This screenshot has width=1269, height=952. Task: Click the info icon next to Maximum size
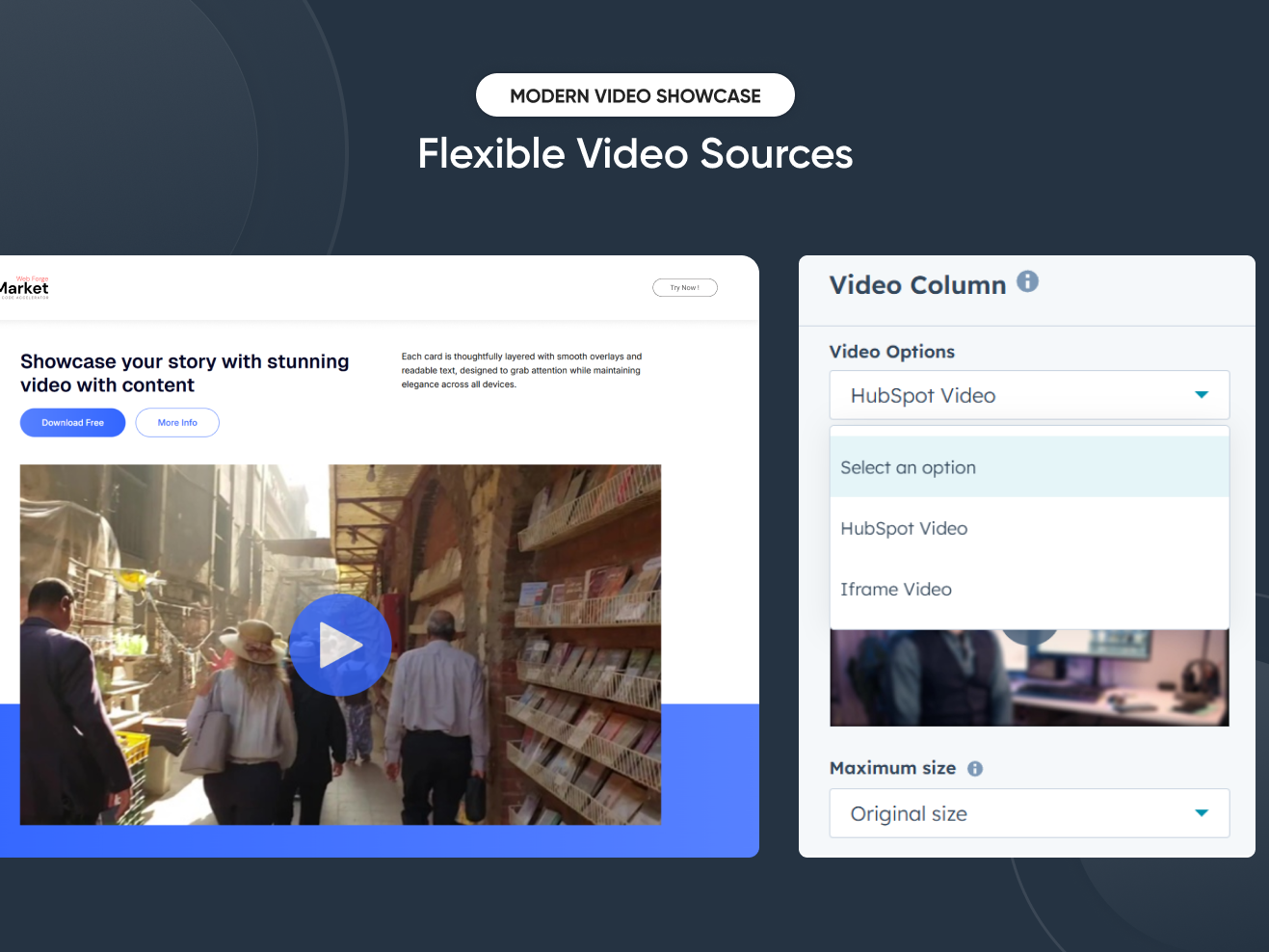pyautogui.click(x=974, y=768)
